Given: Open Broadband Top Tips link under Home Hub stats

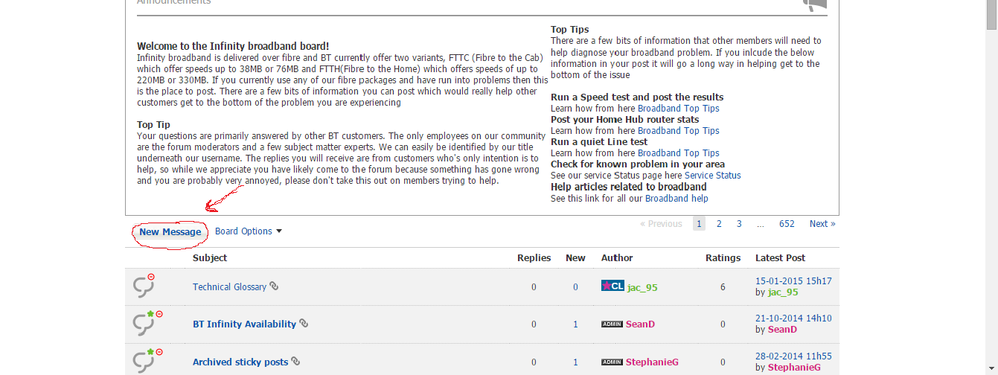Looking at the screenshot, I should pos(678,131).
